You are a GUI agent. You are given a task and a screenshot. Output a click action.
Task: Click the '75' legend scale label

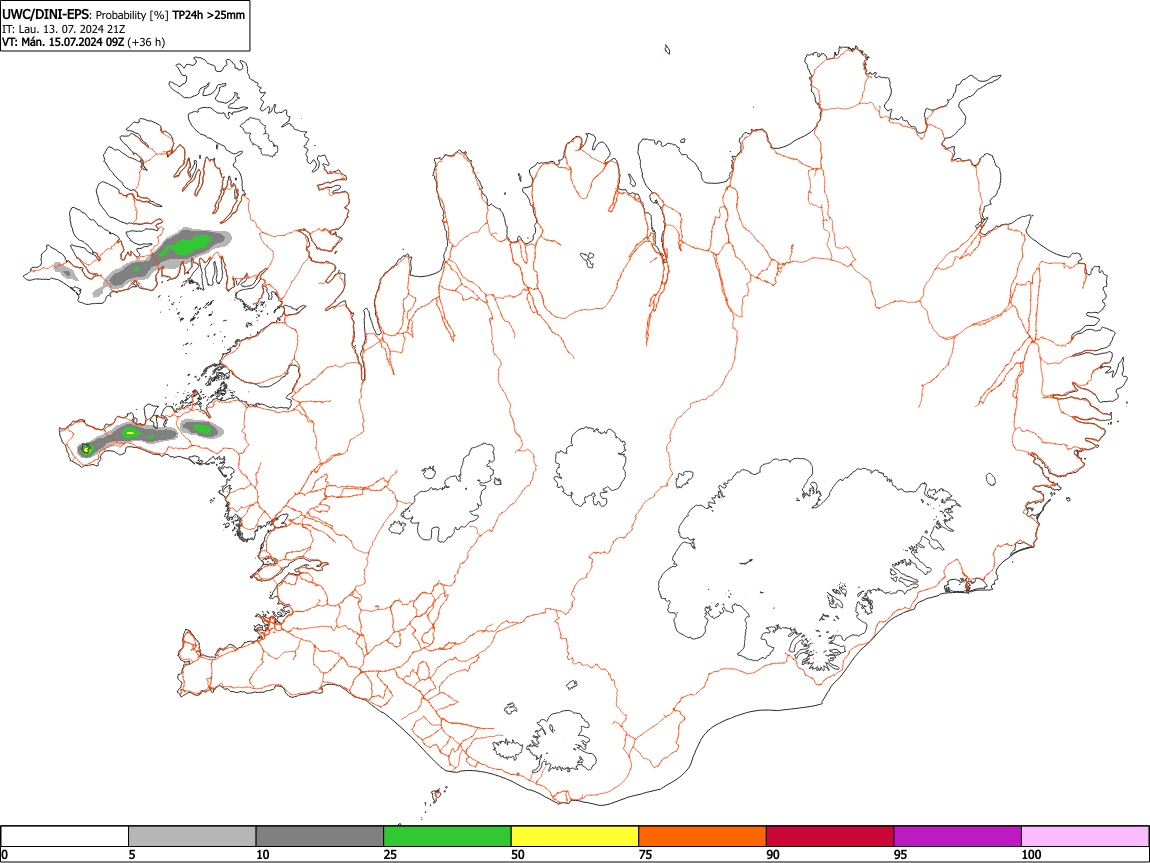pos(645,854)
